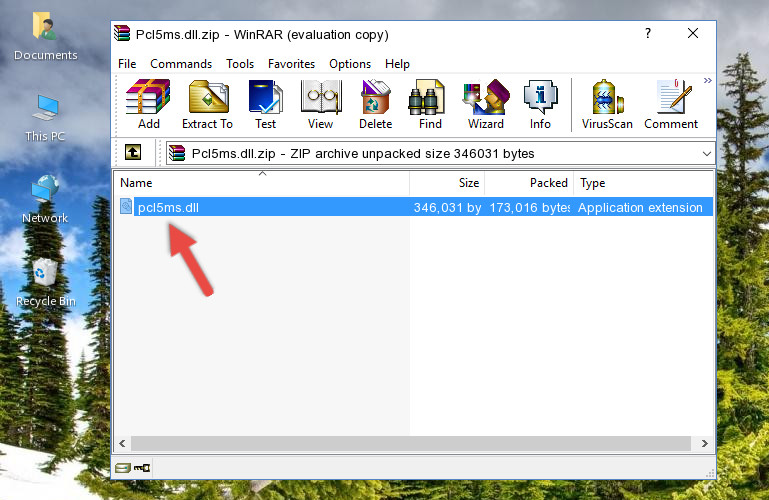Viewport: 769px width, 500px height.
Task: Open the Commands menu
Action: coord(181,64)
